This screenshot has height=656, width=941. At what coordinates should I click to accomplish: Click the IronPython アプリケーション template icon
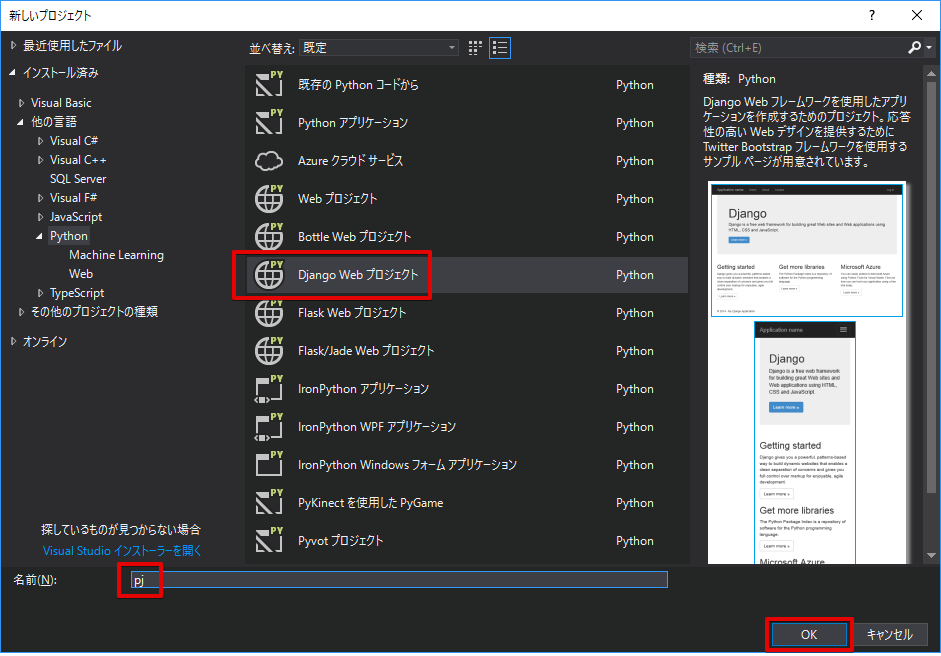[269, 389]
